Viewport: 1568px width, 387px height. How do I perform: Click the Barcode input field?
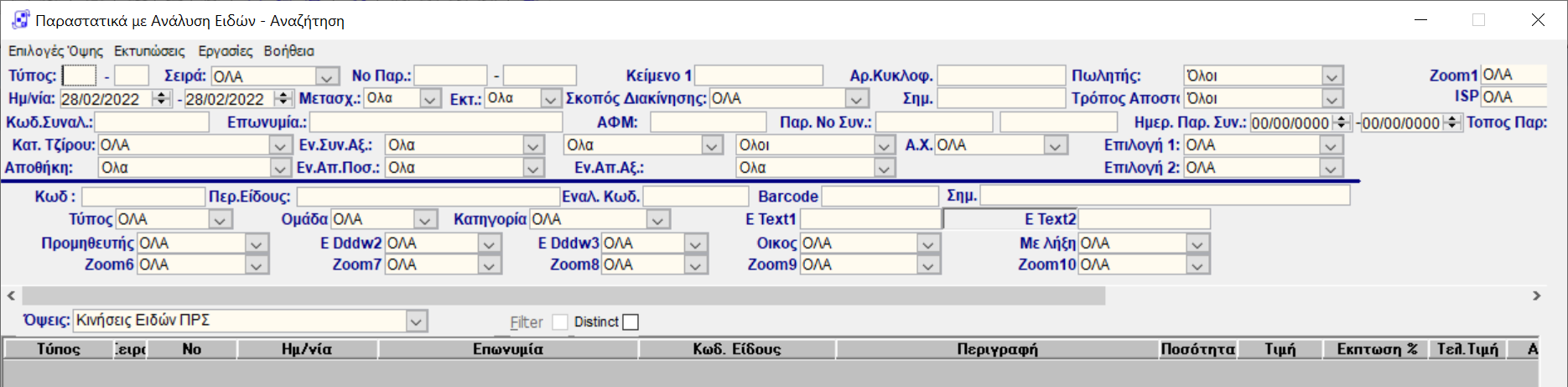880,196
